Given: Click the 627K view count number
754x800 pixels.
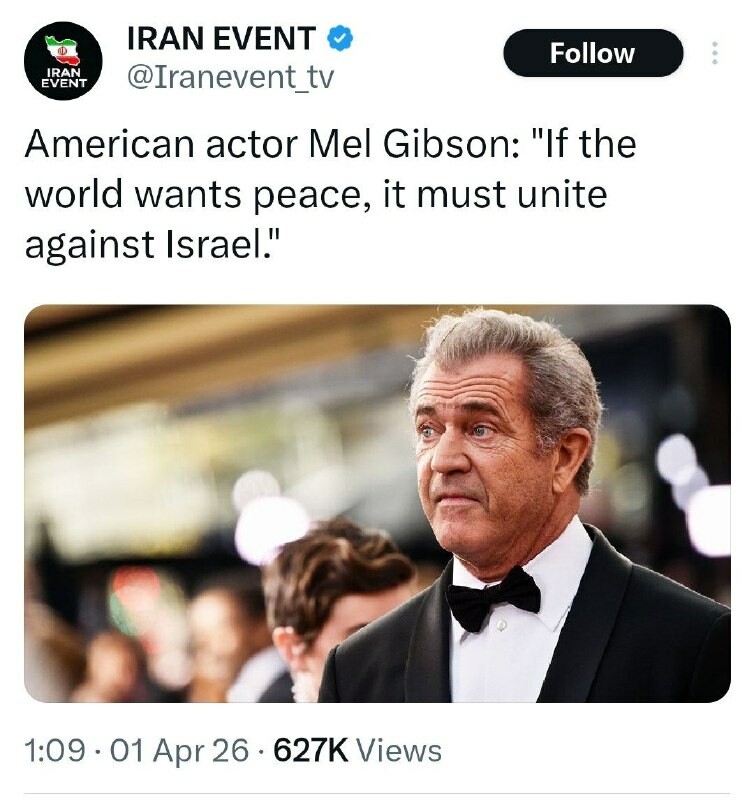Looking at the screenshot, I should pos(309,750).
